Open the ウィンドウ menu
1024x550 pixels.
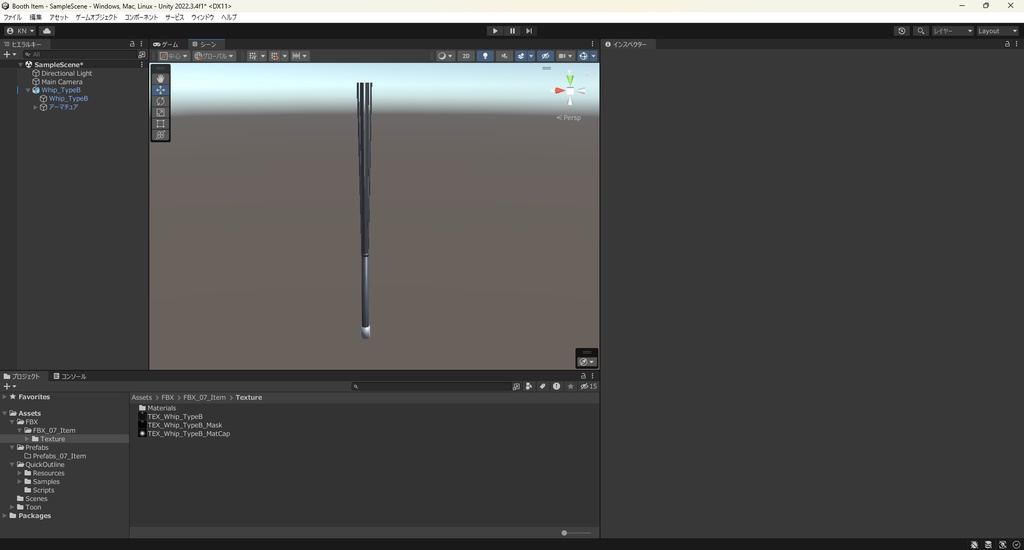(x=202, y=17)
